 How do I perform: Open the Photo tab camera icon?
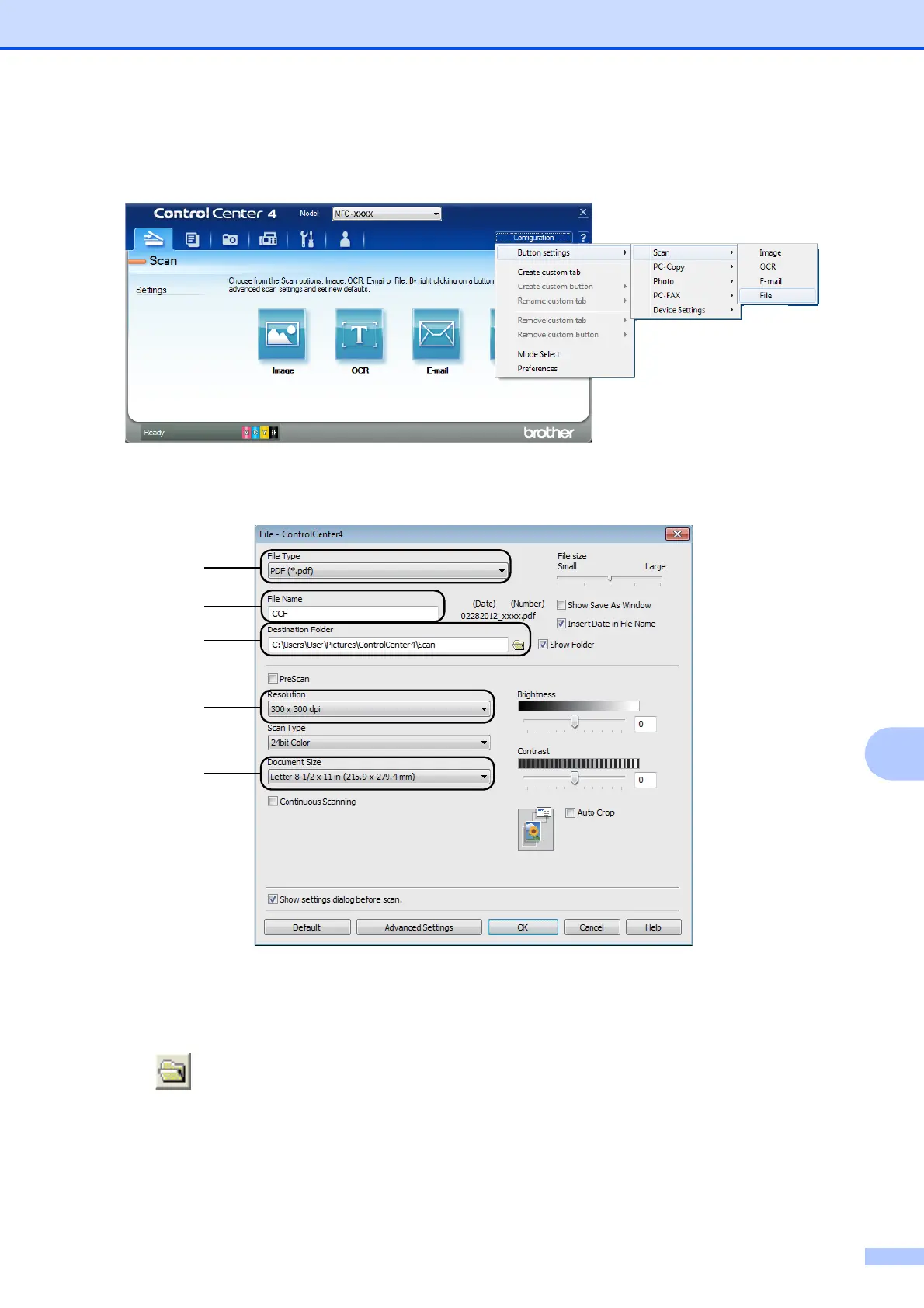[x=230, y=240]
